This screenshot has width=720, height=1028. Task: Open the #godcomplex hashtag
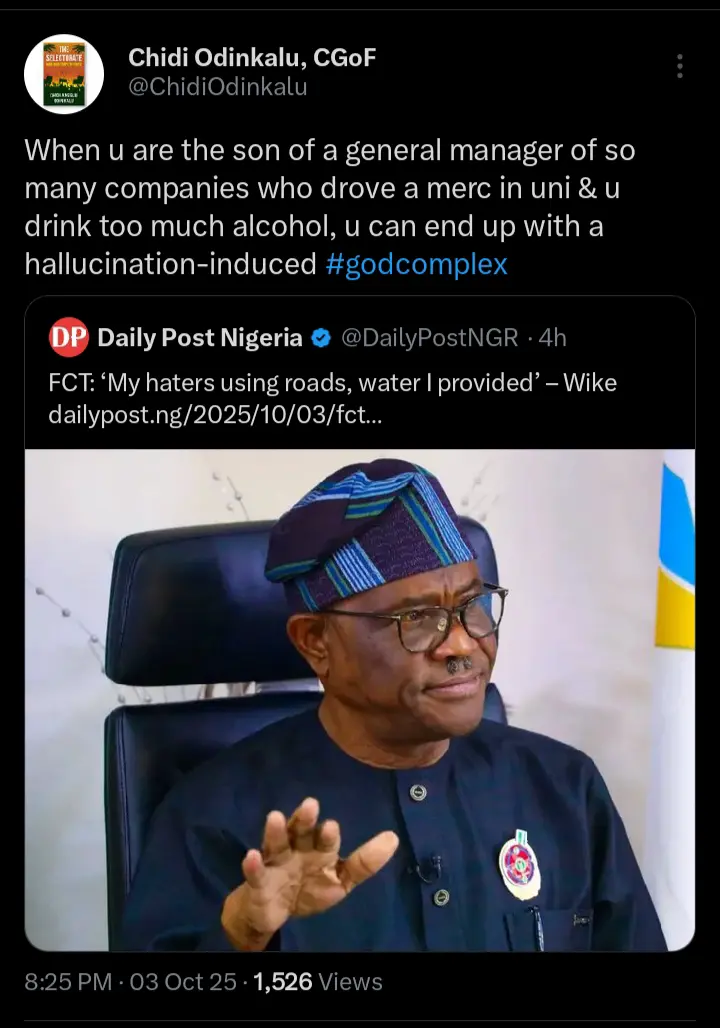click(x=417, y=264)
